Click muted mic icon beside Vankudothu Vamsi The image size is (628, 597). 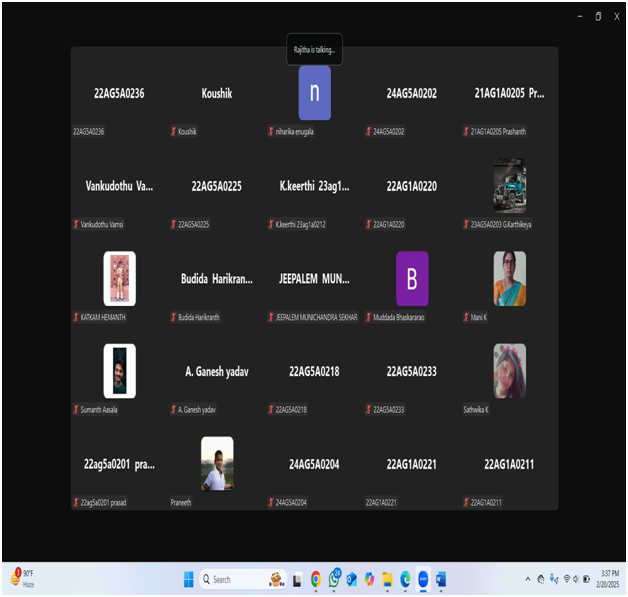pyautogui.click(x=76, y=225)
